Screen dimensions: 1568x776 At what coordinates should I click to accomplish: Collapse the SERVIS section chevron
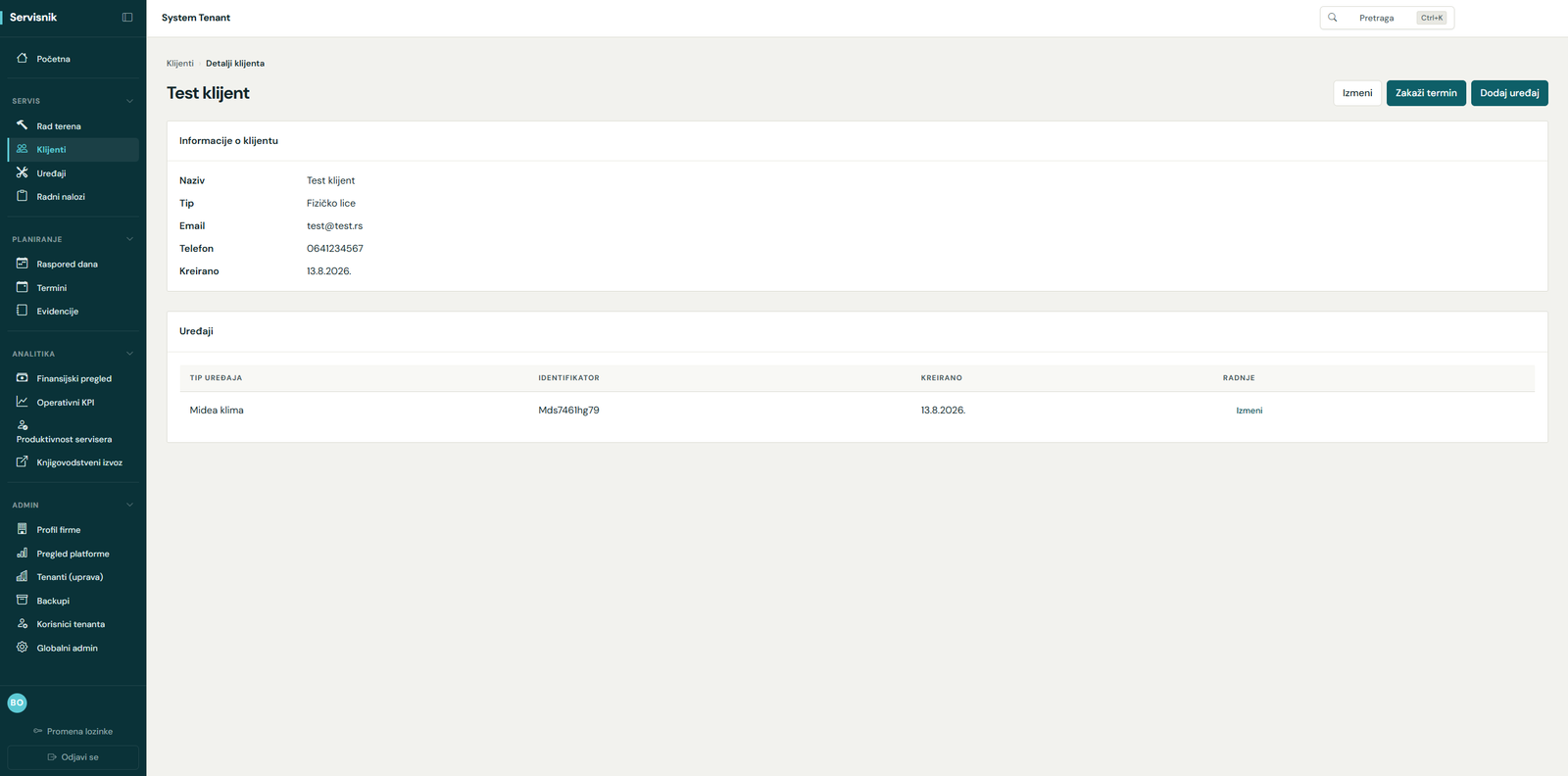pyautogui.click(x=129, y=101)
